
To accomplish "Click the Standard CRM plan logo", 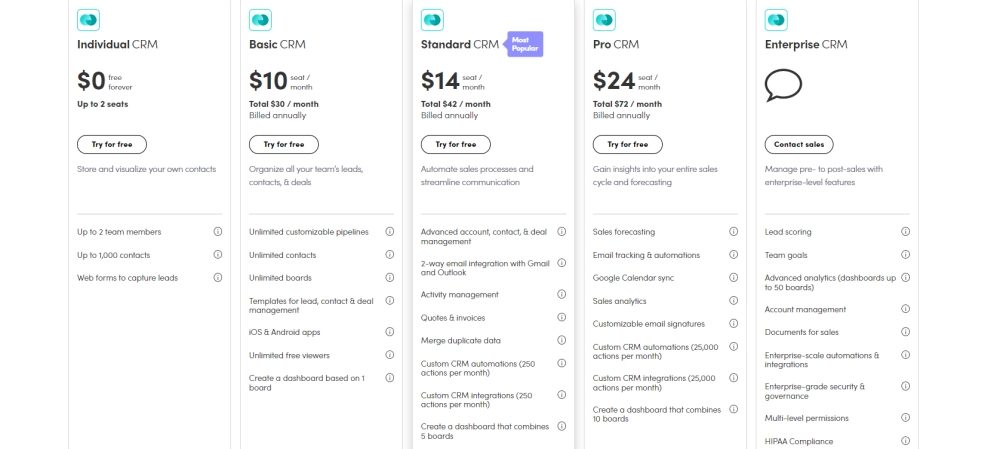I will (x=432, y=20).
